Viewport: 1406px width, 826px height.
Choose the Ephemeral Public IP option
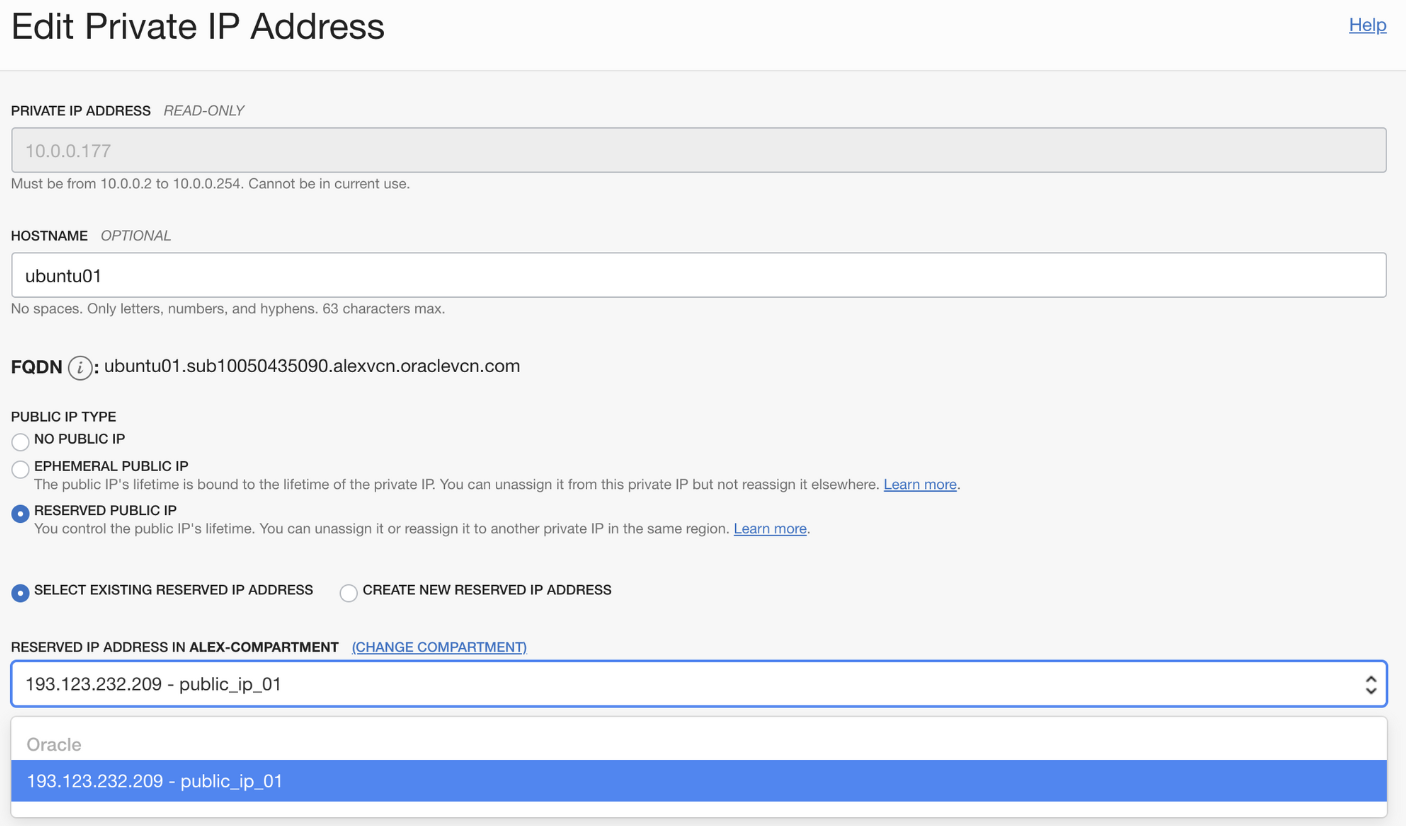(20, 469)
